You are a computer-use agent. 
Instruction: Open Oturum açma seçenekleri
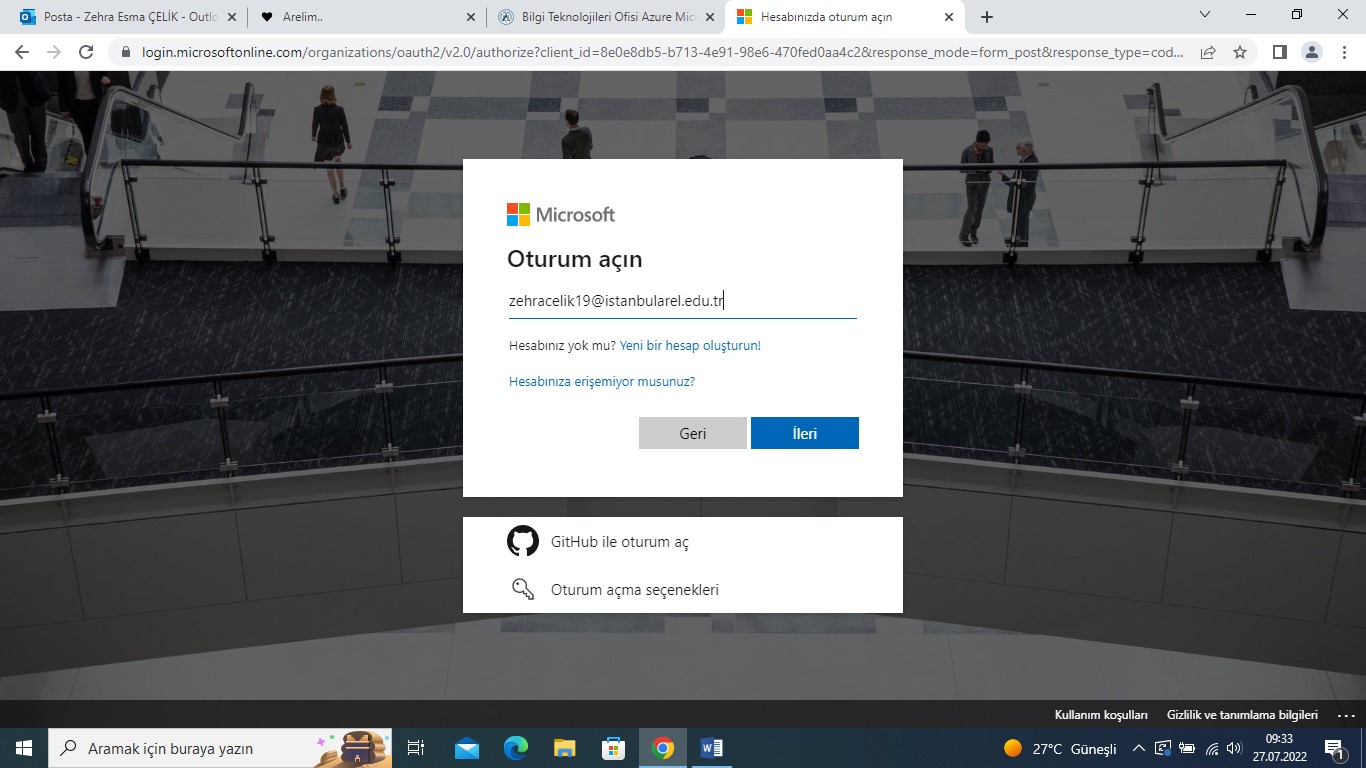point(683,589)
